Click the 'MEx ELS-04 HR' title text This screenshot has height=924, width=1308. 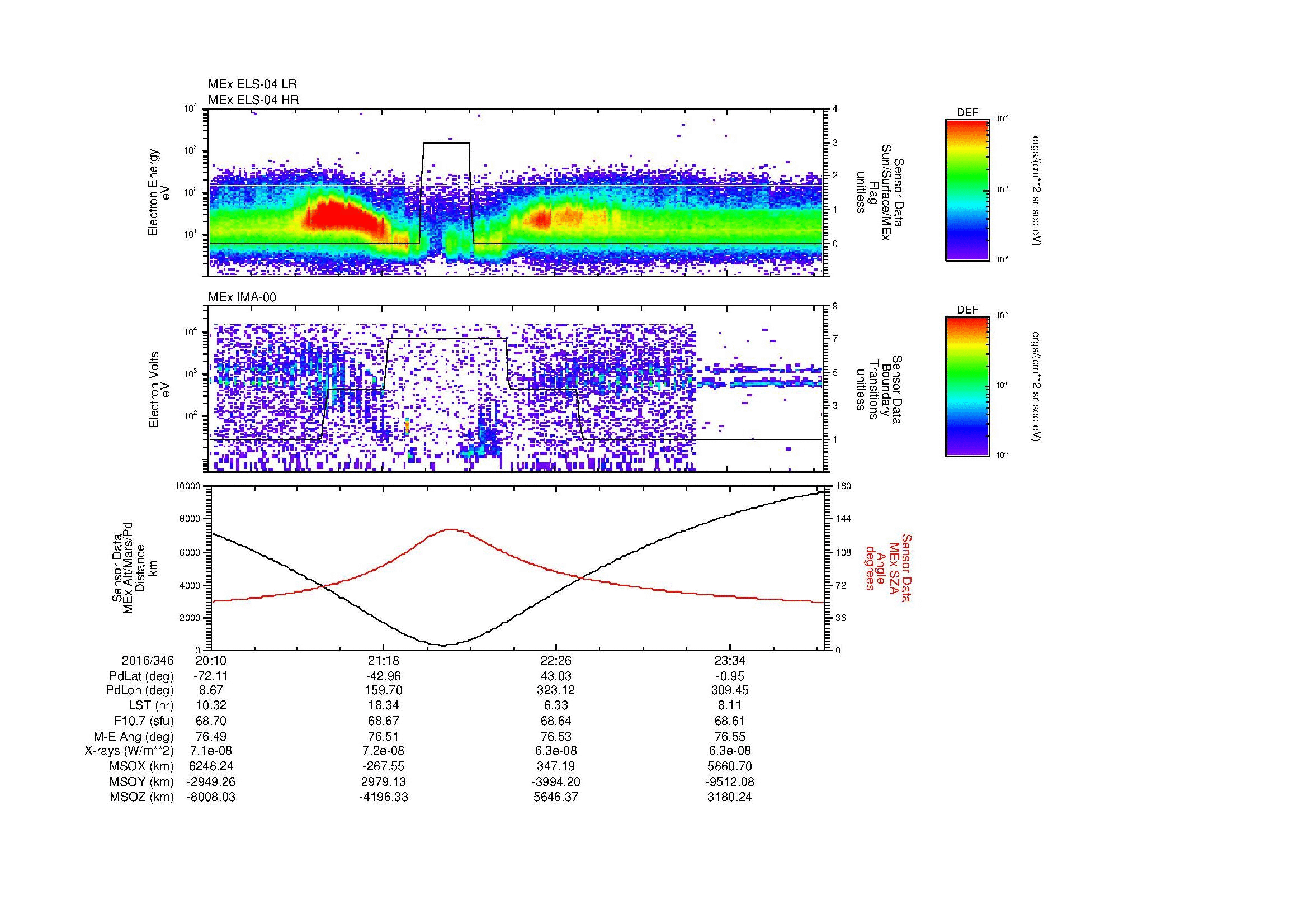click(x=253, y=100)
